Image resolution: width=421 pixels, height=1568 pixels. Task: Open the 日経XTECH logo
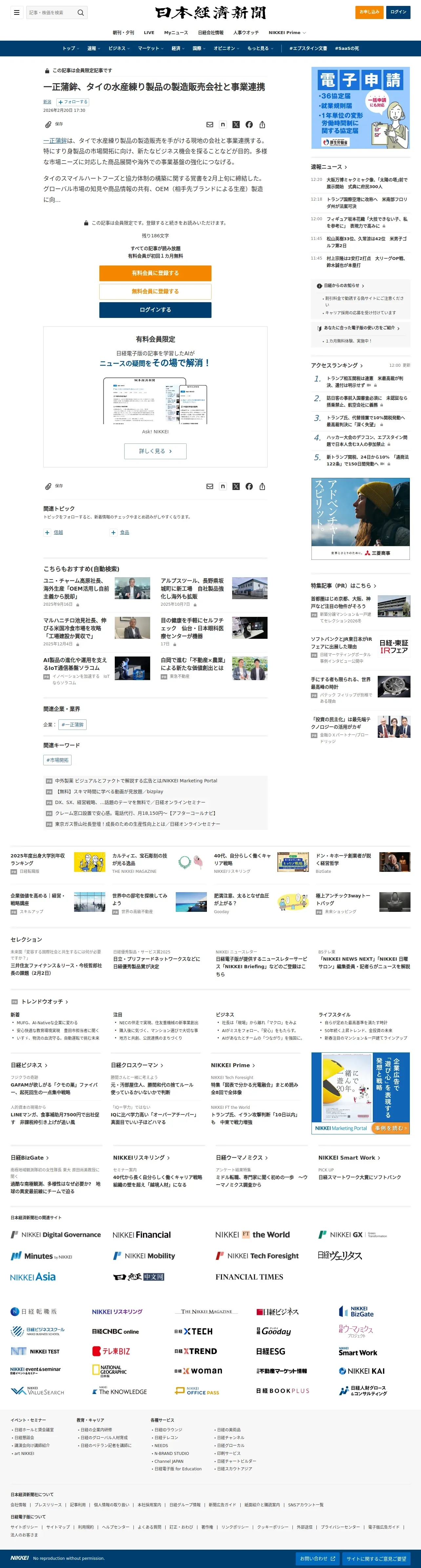tap(194, 1331)
